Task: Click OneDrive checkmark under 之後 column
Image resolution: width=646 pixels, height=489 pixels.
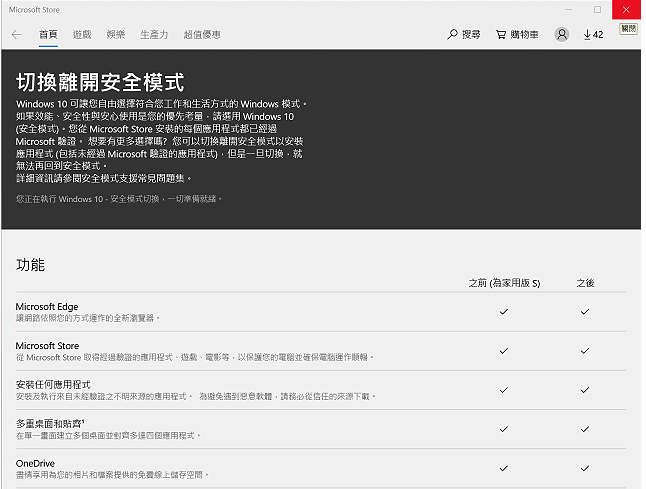Action: pyautogui.click(x=585, y=468)
